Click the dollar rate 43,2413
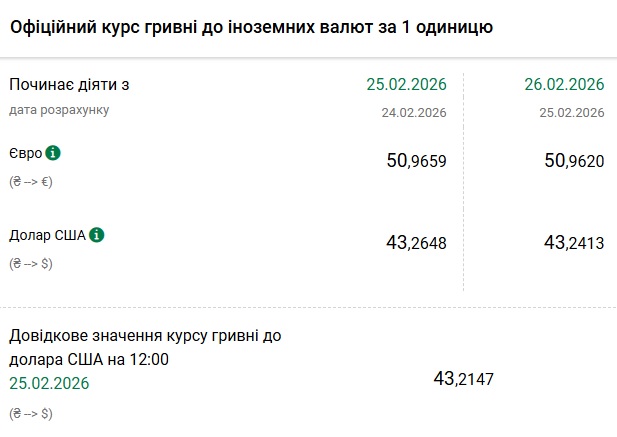Image resolution: width=617 pixels, height=437 pixels. tap(574, 243)
